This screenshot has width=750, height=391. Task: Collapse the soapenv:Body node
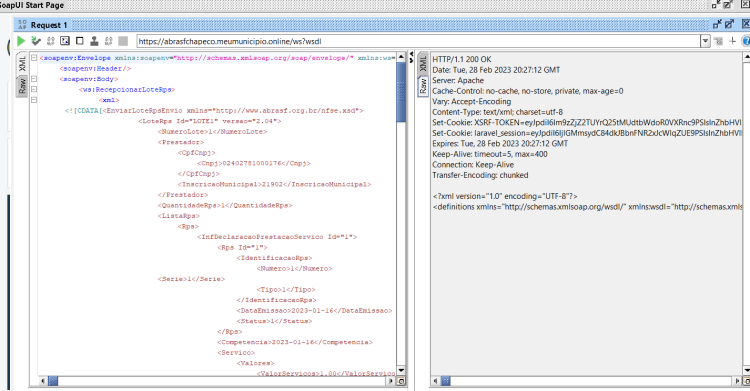coord(34,79)
